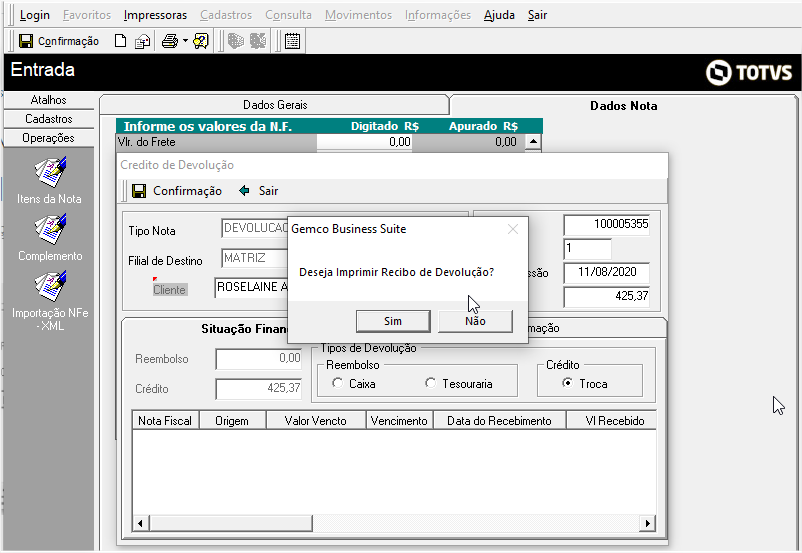Click left arrow of grid horizontal scrollbar
Screen dimensions: 802x553
click(140, 523)
